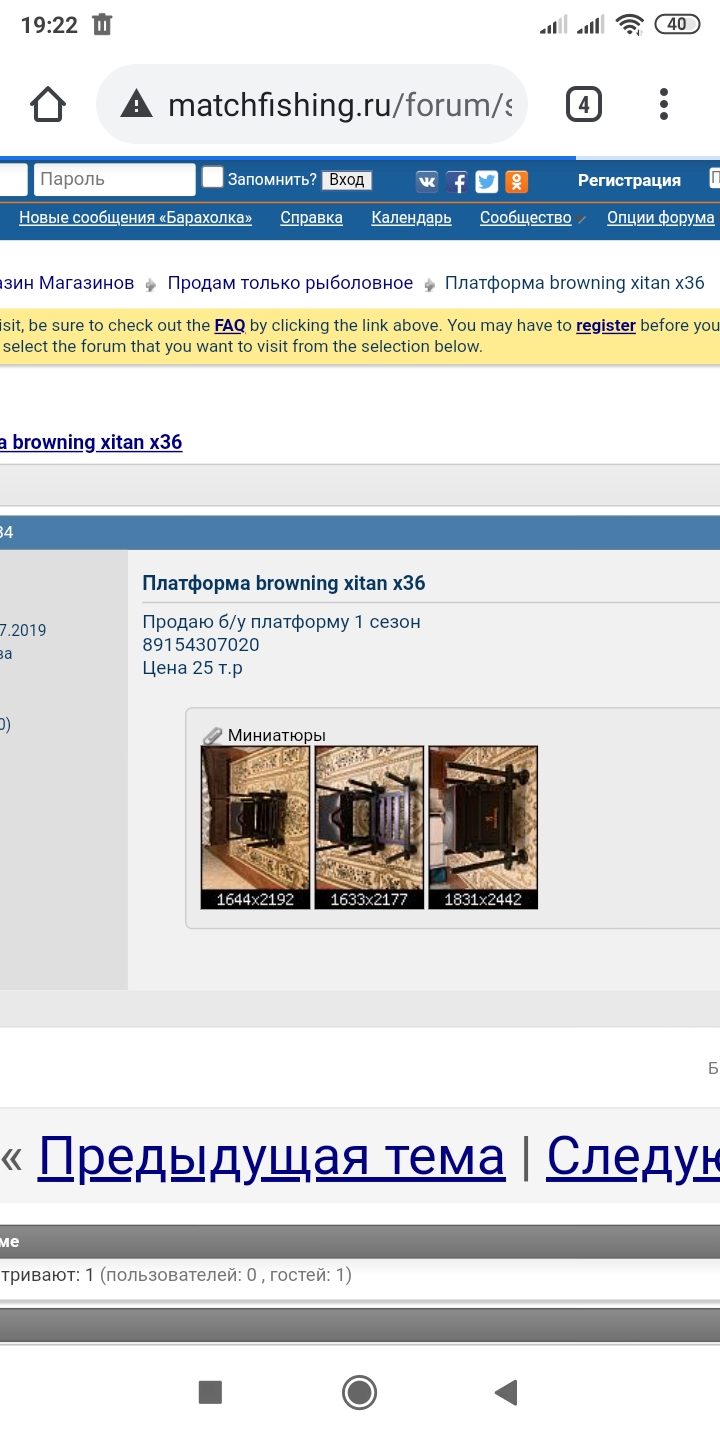Go to Продам только рыболовное breadcrumb
This screenshot has width=720, height=1440.
(x=290, y=283)
